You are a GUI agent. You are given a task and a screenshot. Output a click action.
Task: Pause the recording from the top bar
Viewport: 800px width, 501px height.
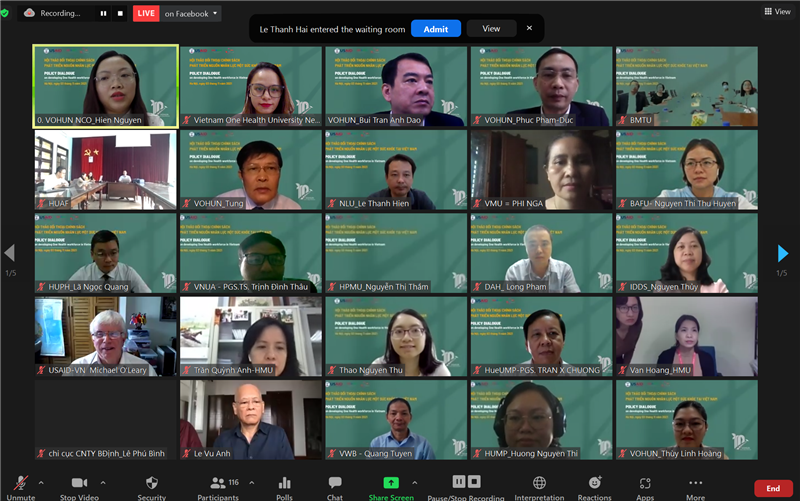[102, 14]
